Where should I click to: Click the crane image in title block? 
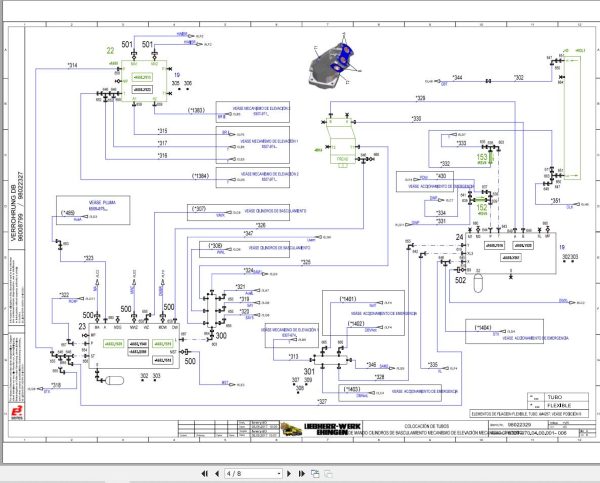click(x=291, y=429)
